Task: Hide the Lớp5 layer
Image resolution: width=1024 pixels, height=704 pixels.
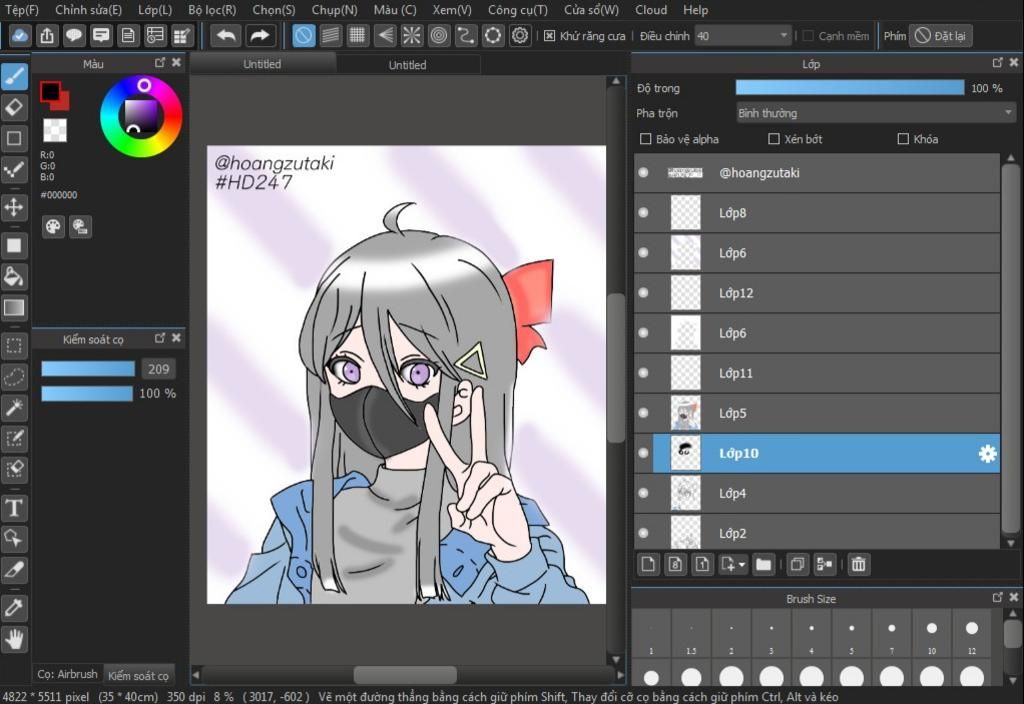Action: pos(643,413)
